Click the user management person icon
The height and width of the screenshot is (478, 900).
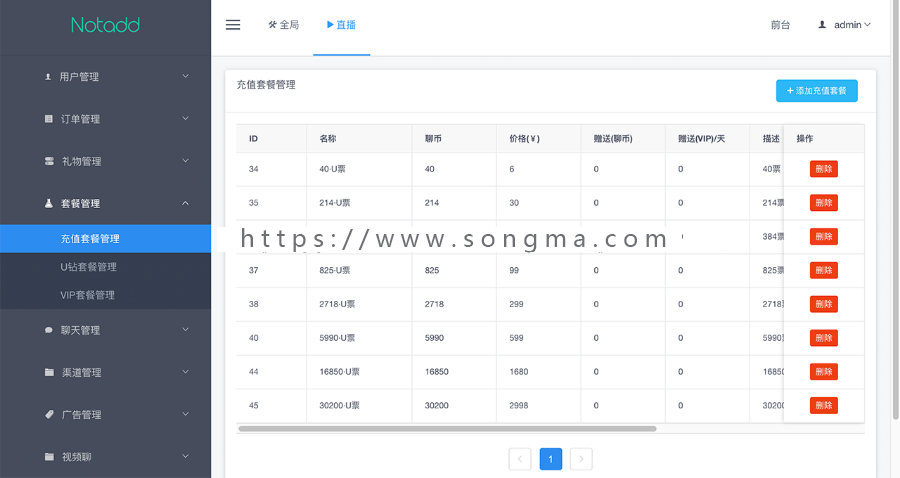tap(48, 76)
